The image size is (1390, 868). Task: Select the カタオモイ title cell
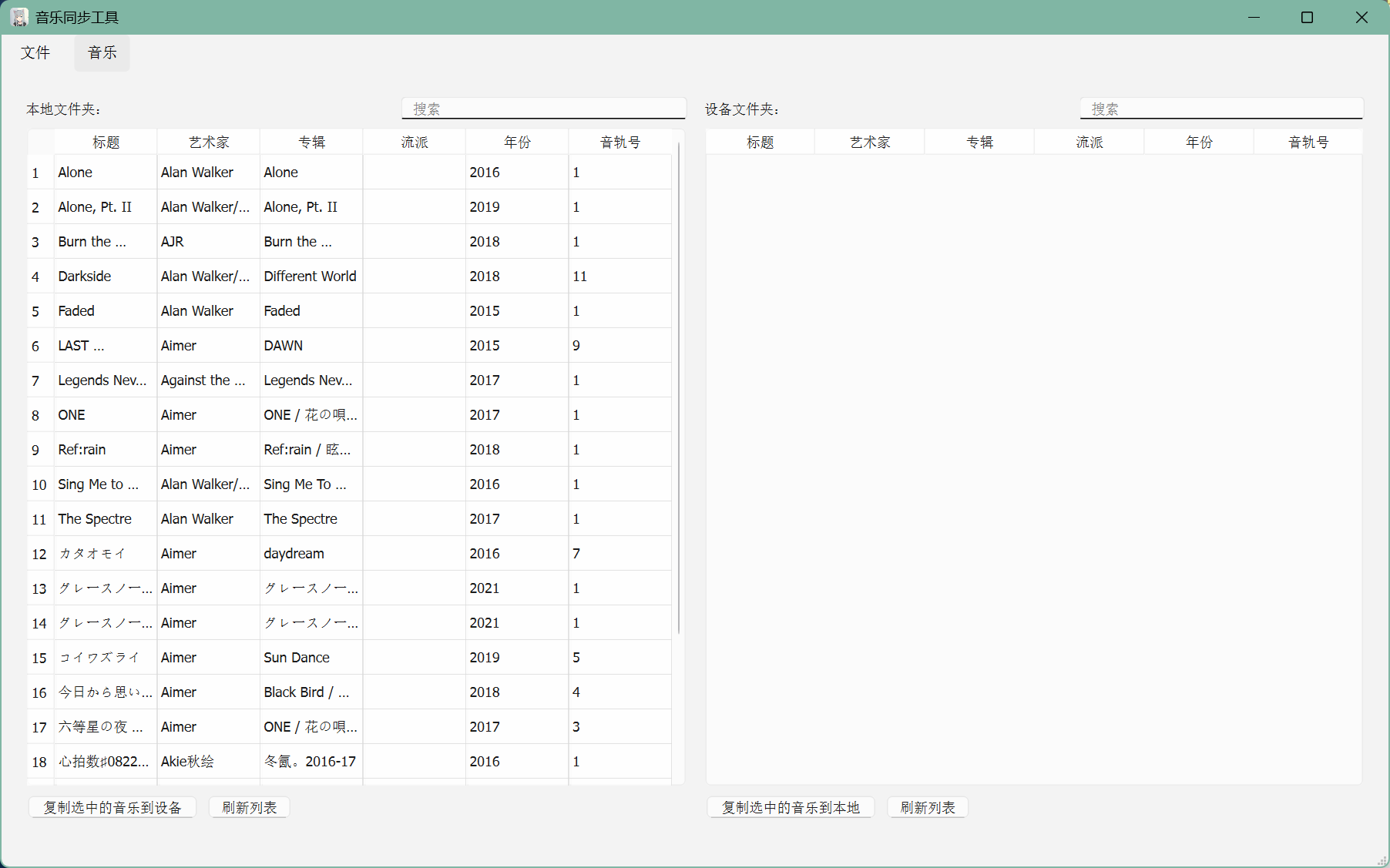106,553
